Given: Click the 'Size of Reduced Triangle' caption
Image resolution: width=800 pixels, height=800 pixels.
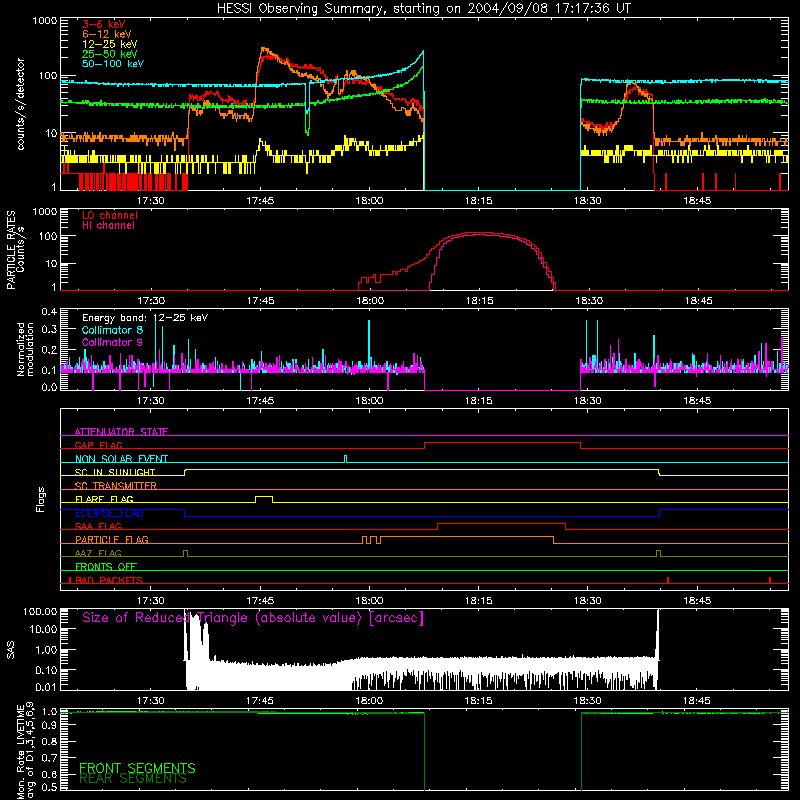Looking at the screenshot, I should point(253,618).
